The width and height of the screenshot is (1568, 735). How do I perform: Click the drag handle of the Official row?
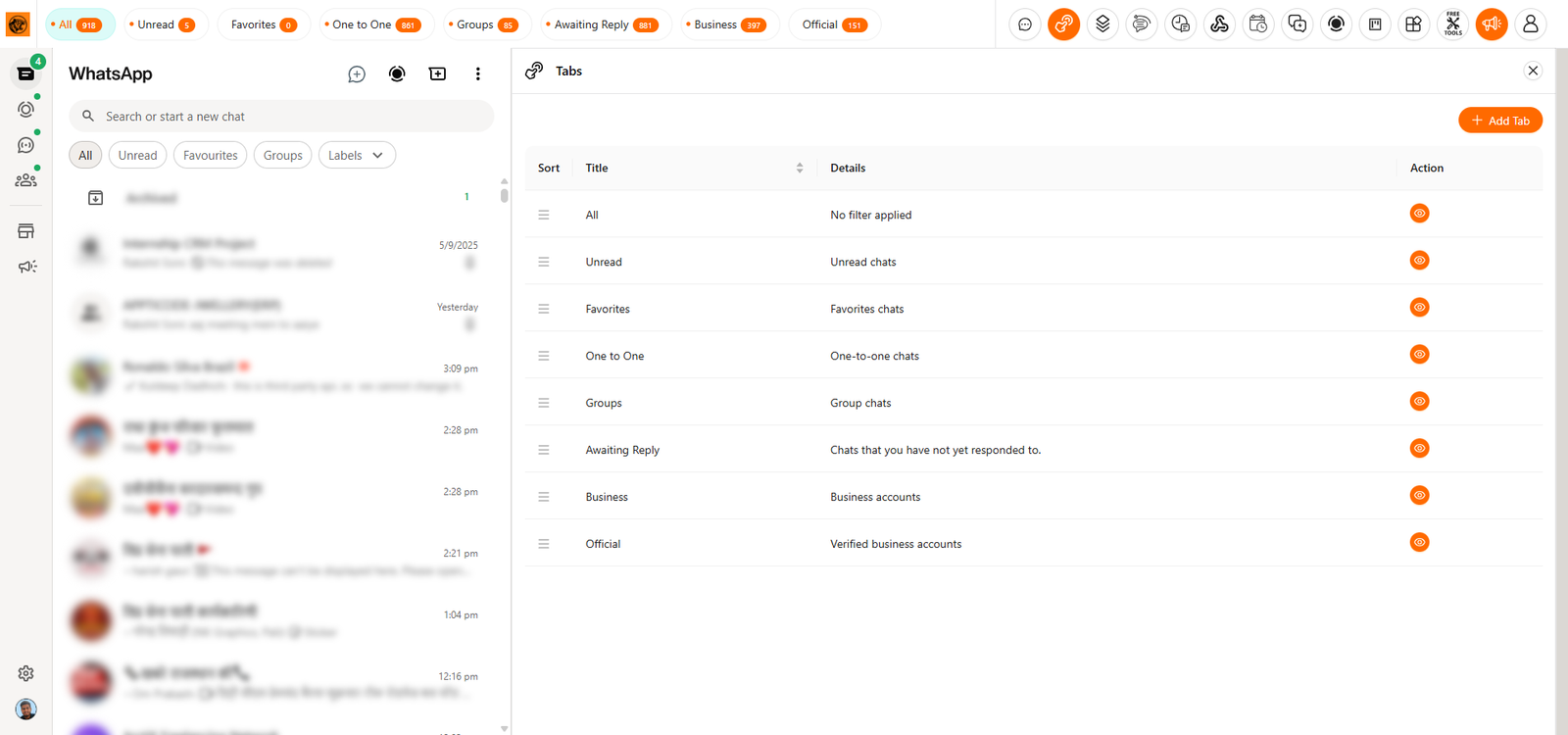click(544, 545)
